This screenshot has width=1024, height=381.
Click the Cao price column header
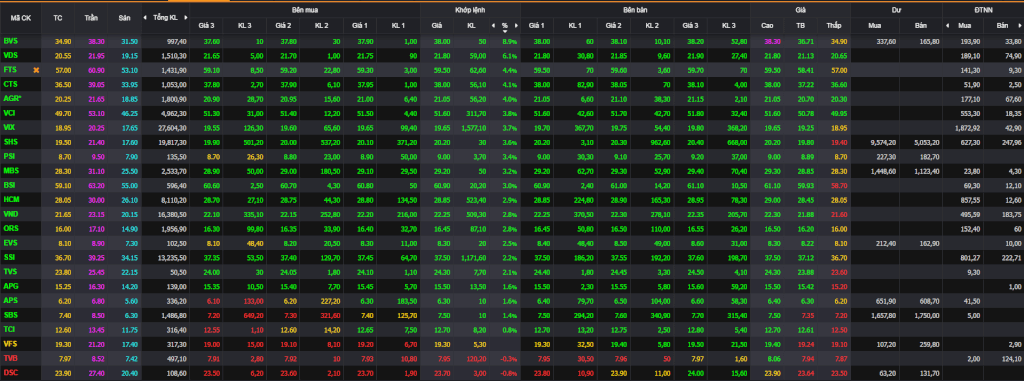point(767,25)
